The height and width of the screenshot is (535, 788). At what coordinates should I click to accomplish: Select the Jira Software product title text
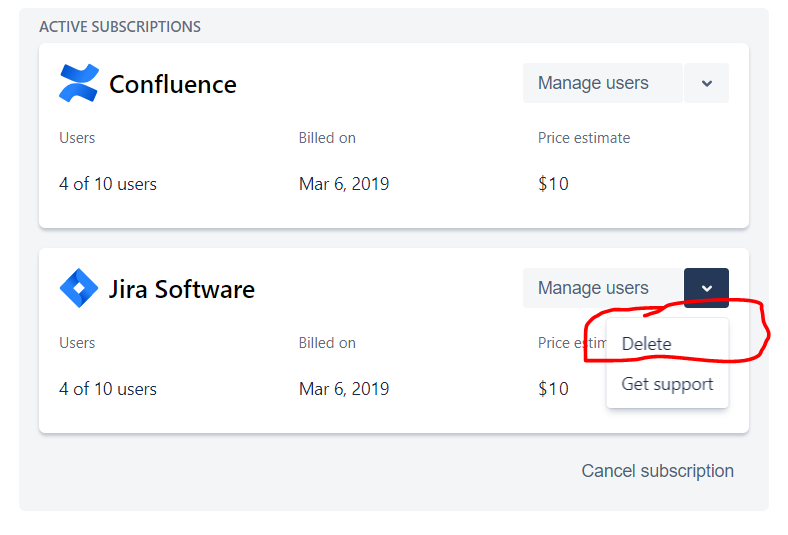pyautogui.click(x=182, y=289)
